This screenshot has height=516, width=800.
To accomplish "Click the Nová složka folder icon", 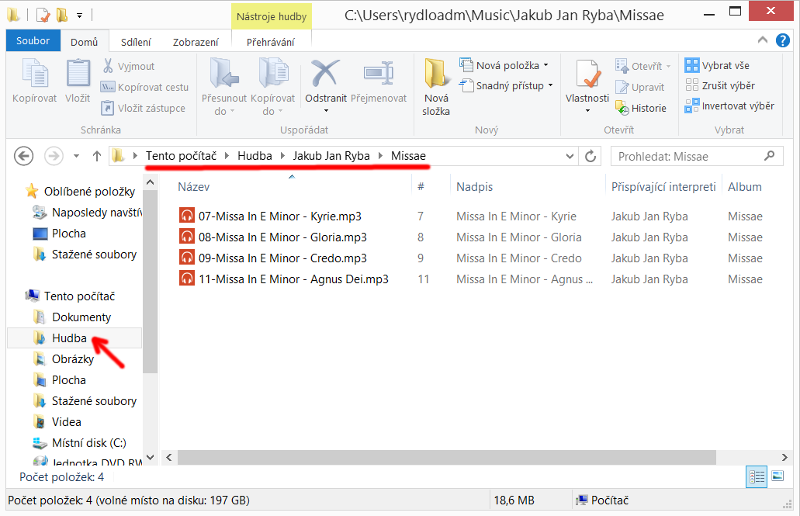I will point(436,76).
